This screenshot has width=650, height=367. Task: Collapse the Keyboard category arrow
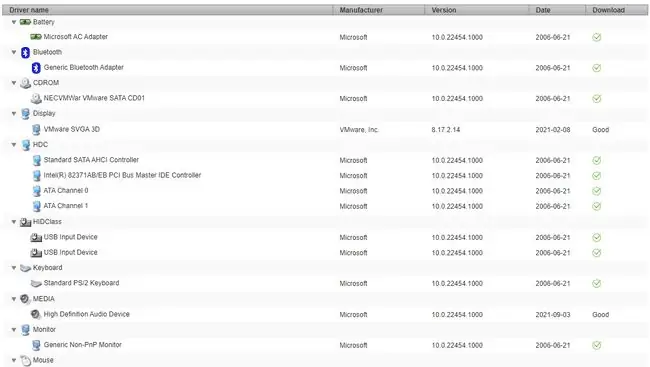coord(14,268)
